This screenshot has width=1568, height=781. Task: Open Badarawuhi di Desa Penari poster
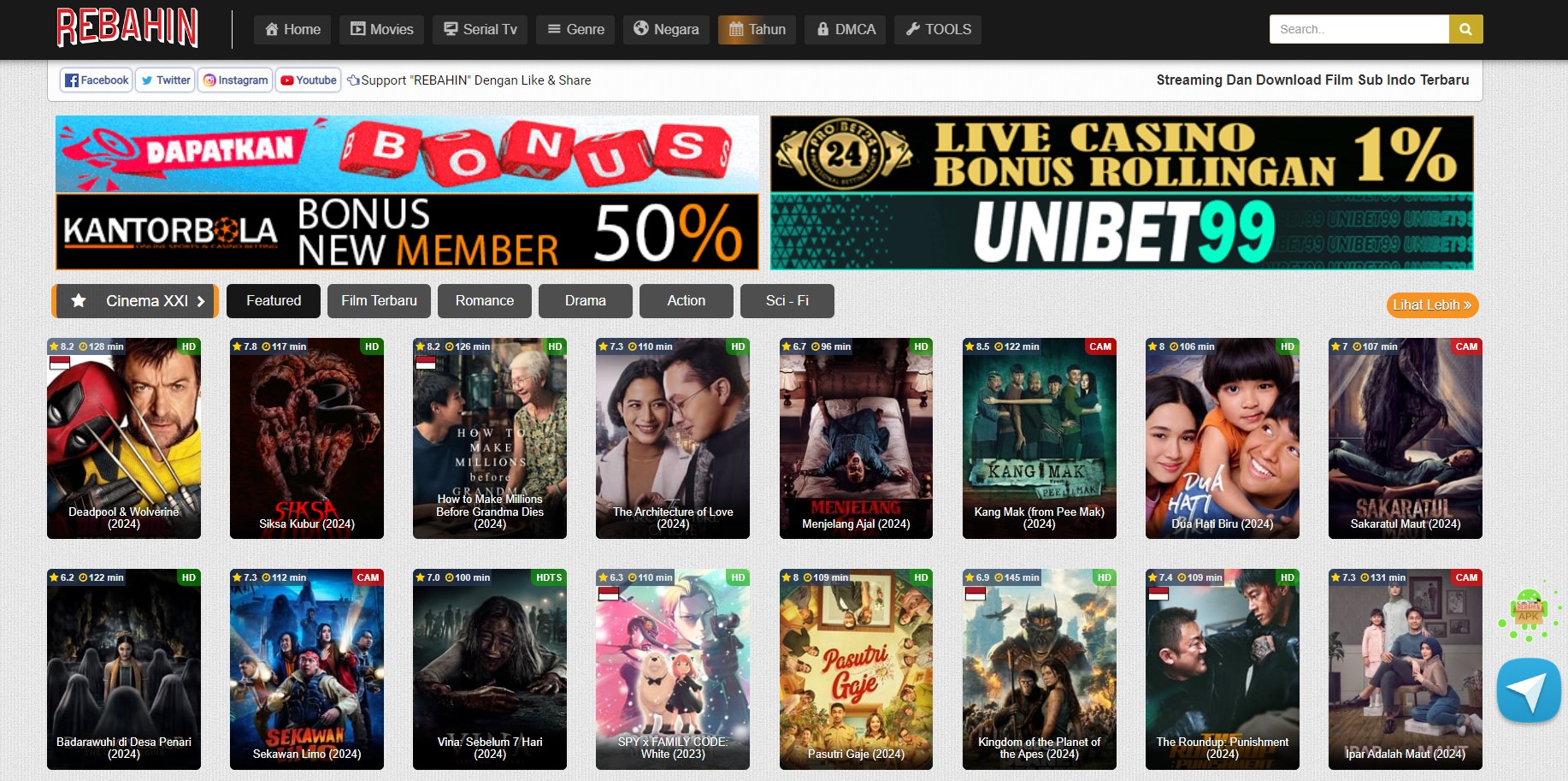(124, 669)
